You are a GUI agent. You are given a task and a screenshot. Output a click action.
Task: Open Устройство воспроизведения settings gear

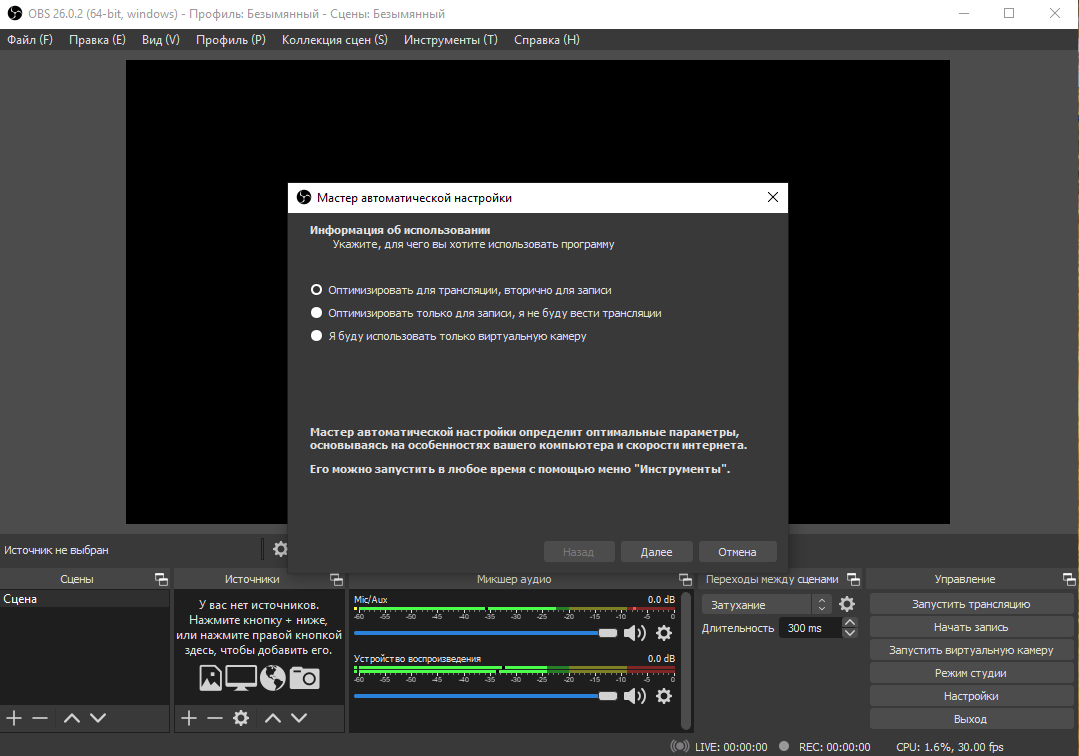664,696
